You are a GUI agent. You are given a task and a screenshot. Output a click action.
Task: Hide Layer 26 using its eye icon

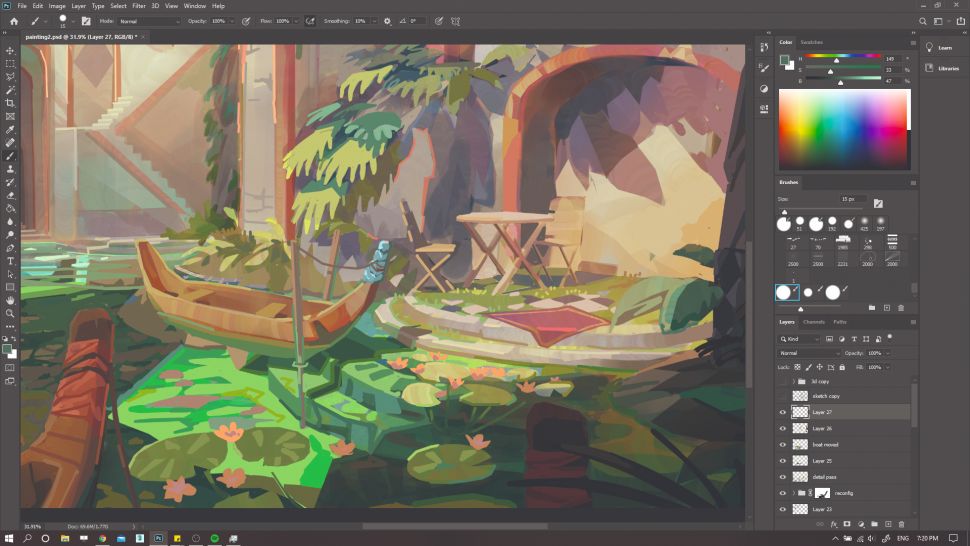coord(783,428)
